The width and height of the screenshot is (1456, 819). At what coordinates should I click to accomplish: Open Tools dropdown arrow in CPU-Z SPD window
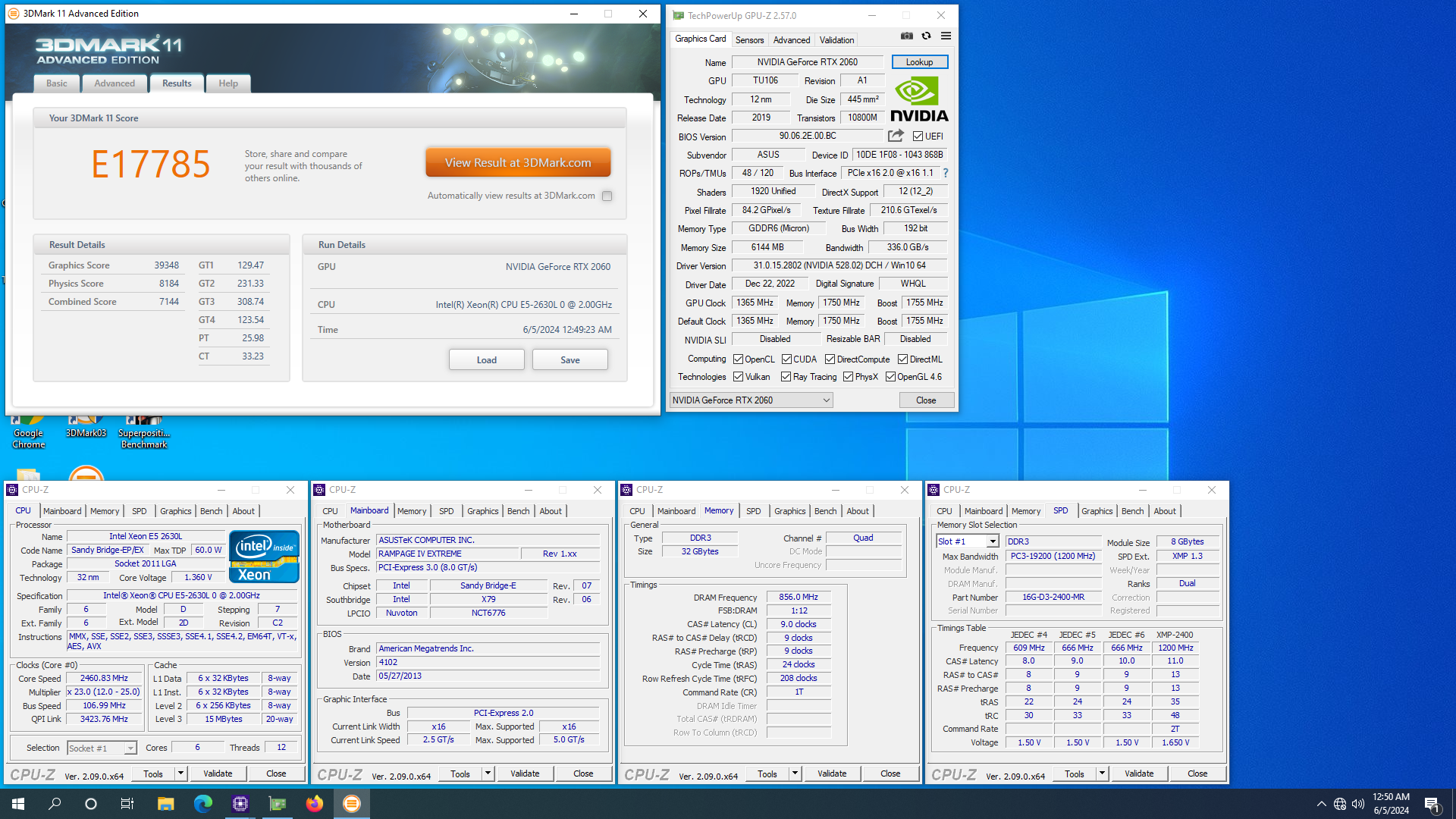(x=1102, y=773)
